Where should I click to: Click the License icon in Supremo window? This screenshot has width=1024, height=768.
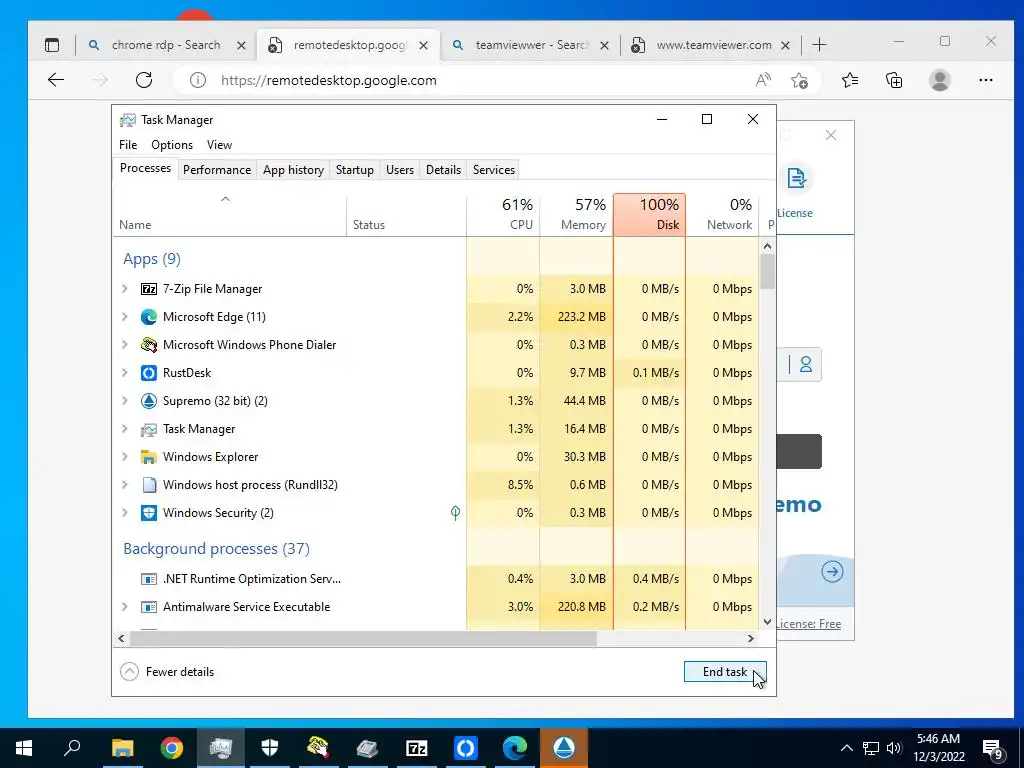coord(796,178)
